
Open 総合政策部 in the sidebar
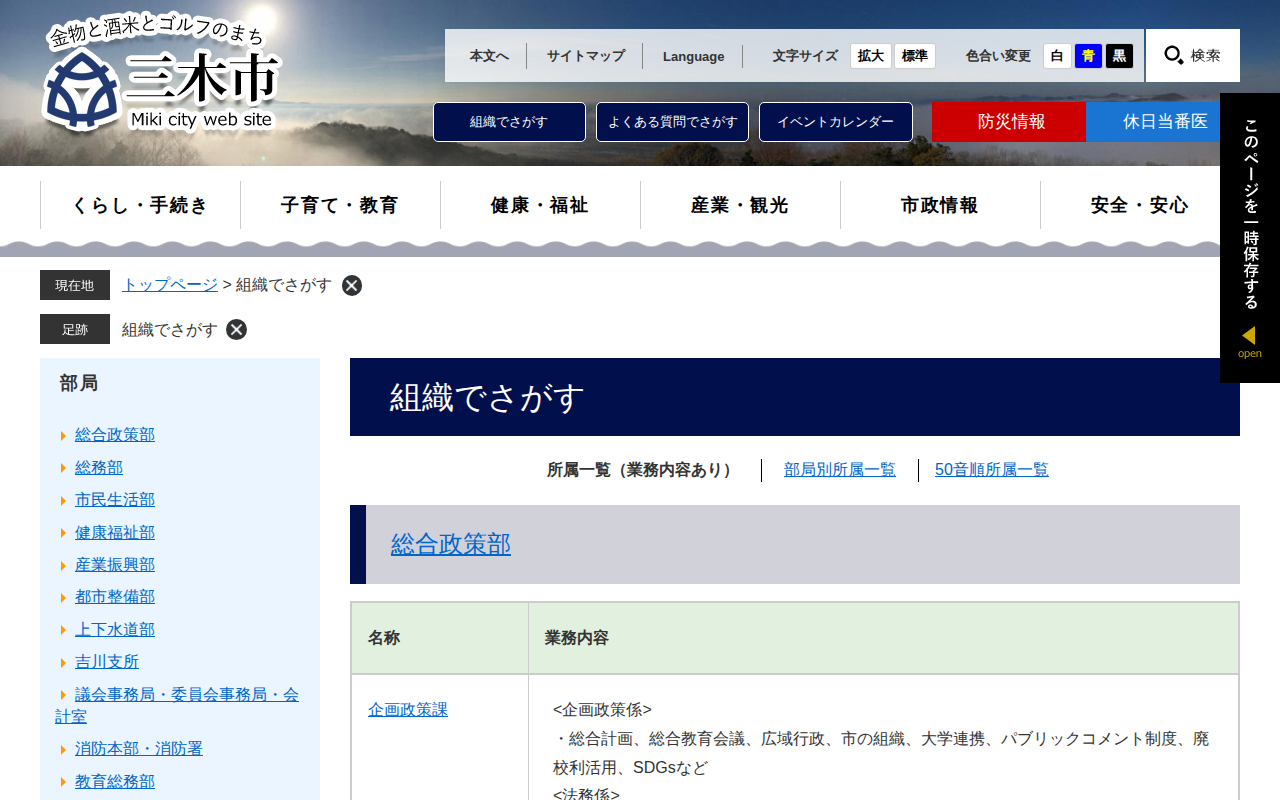click(115, 435)
